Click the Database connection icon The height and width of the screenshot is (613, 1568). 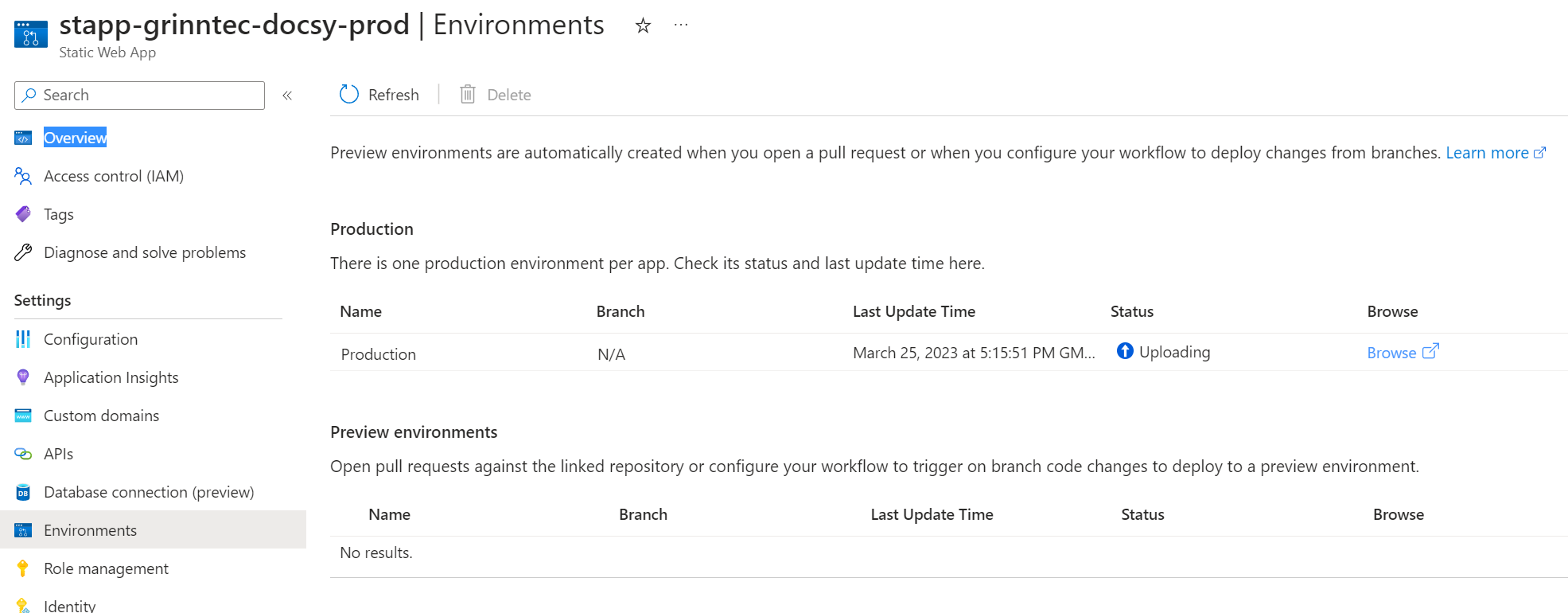coord(23,492)
